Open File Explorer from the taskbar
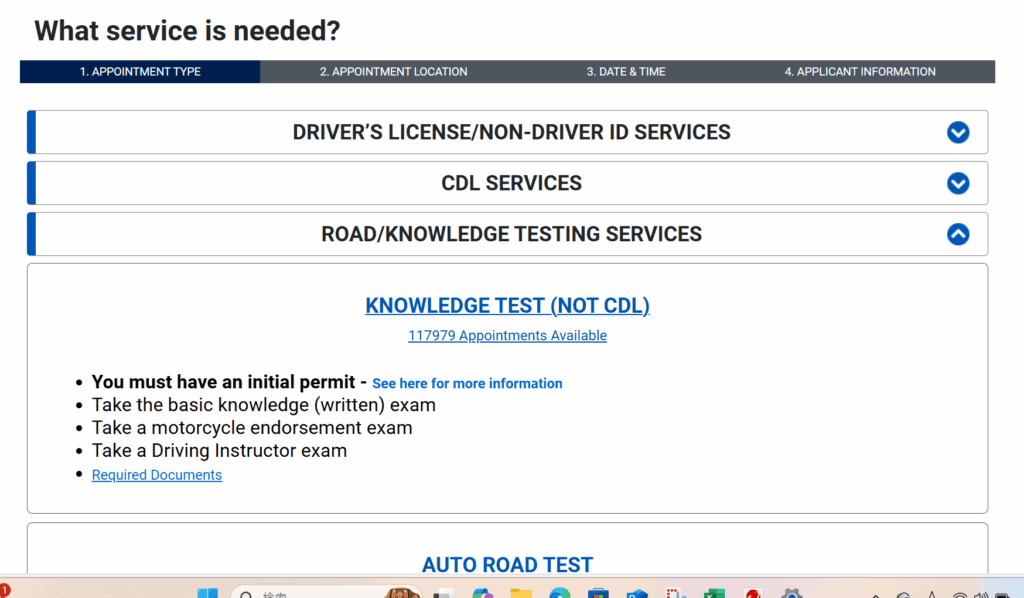 [521, 593]
